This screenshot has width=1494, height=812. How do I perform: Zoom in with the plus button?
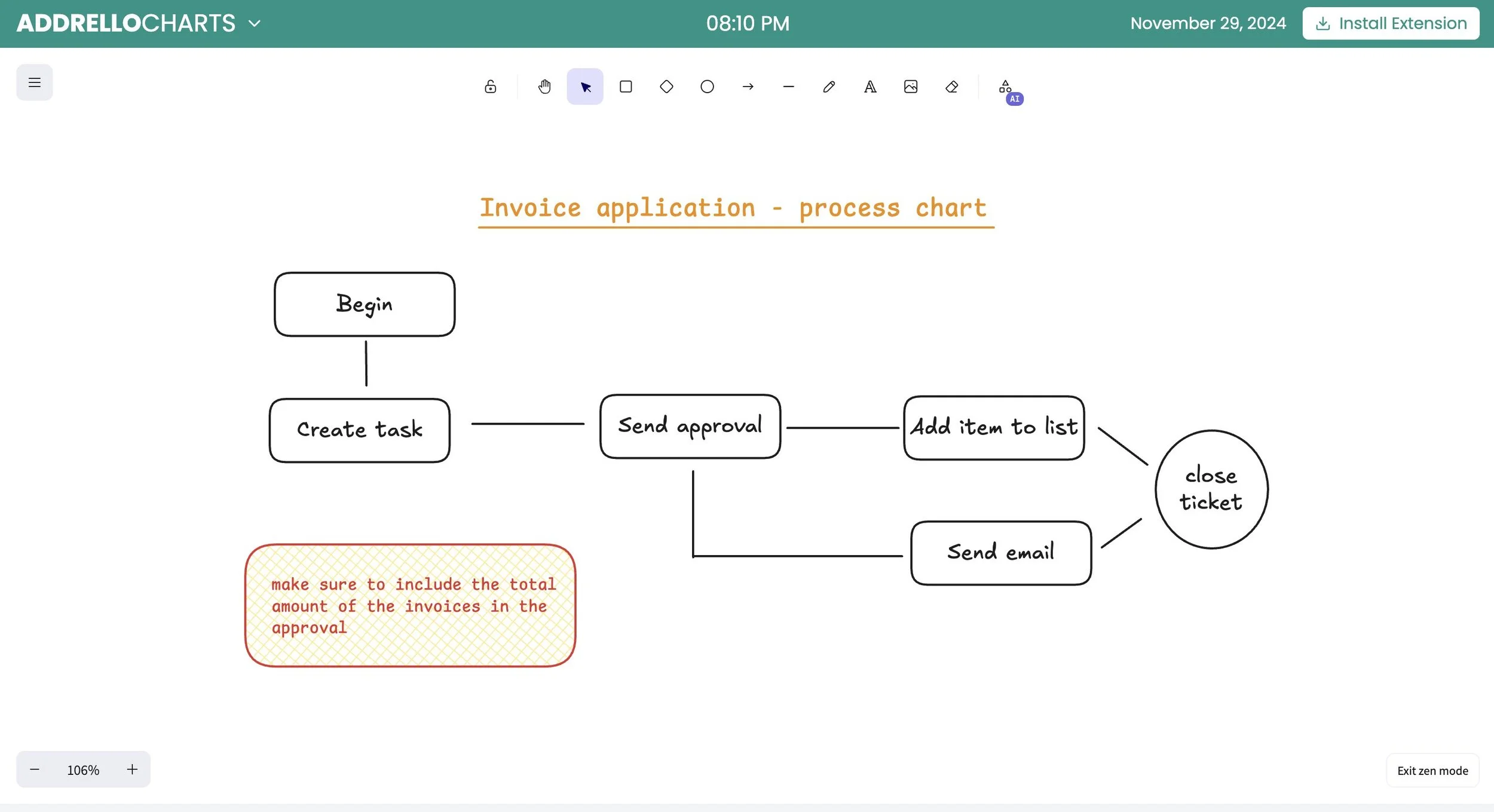pyautogui.click(x=132, y=769)
